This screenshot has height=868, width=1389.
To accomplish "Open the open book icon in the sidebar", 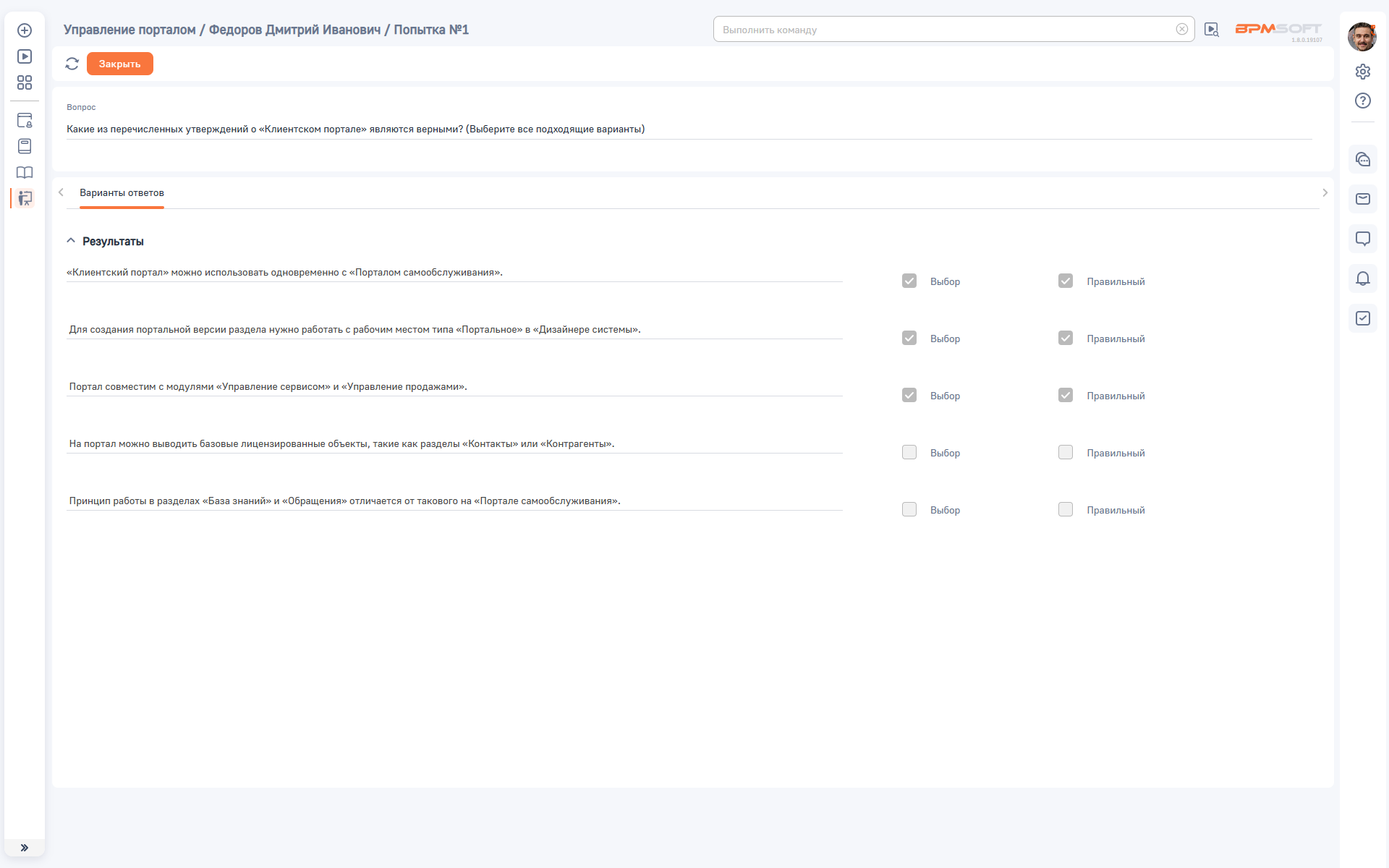I will click(x=25, y=172).
